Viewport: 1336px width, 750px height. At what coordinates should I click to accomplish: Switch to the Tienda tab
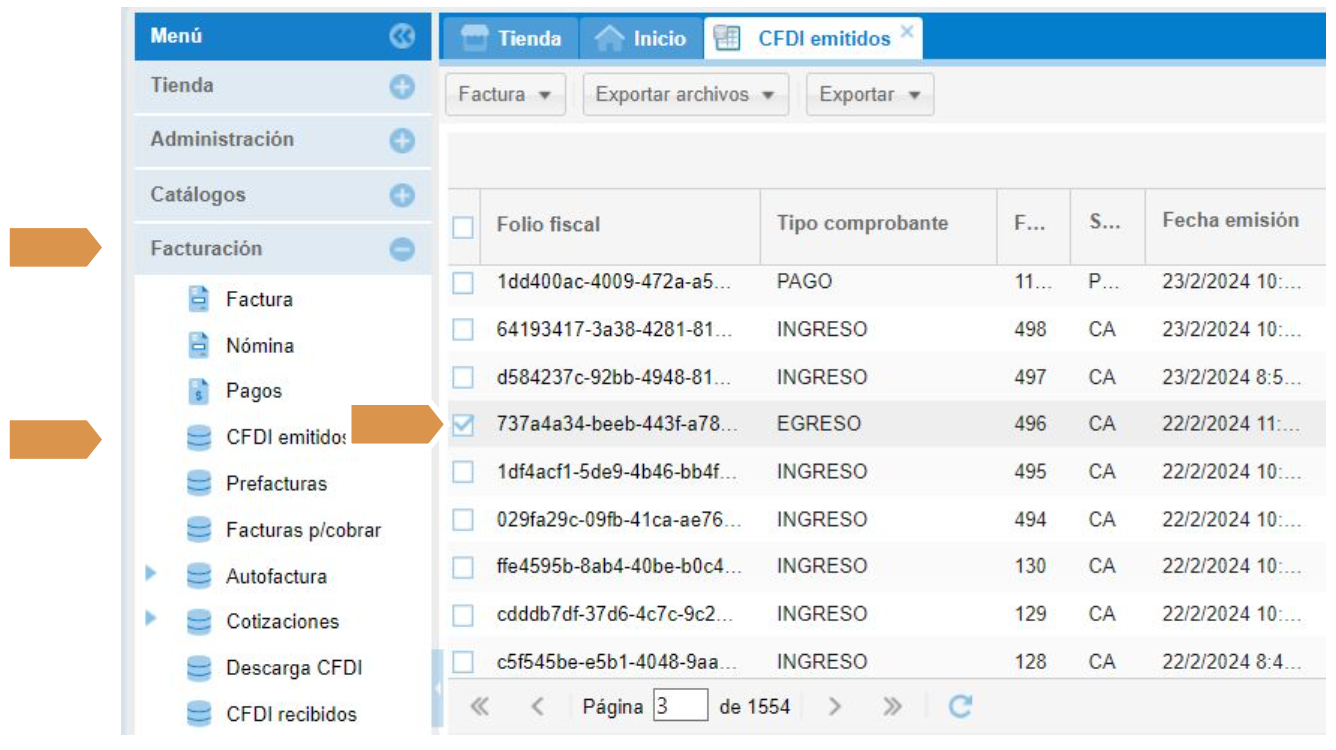coord(510,39)
